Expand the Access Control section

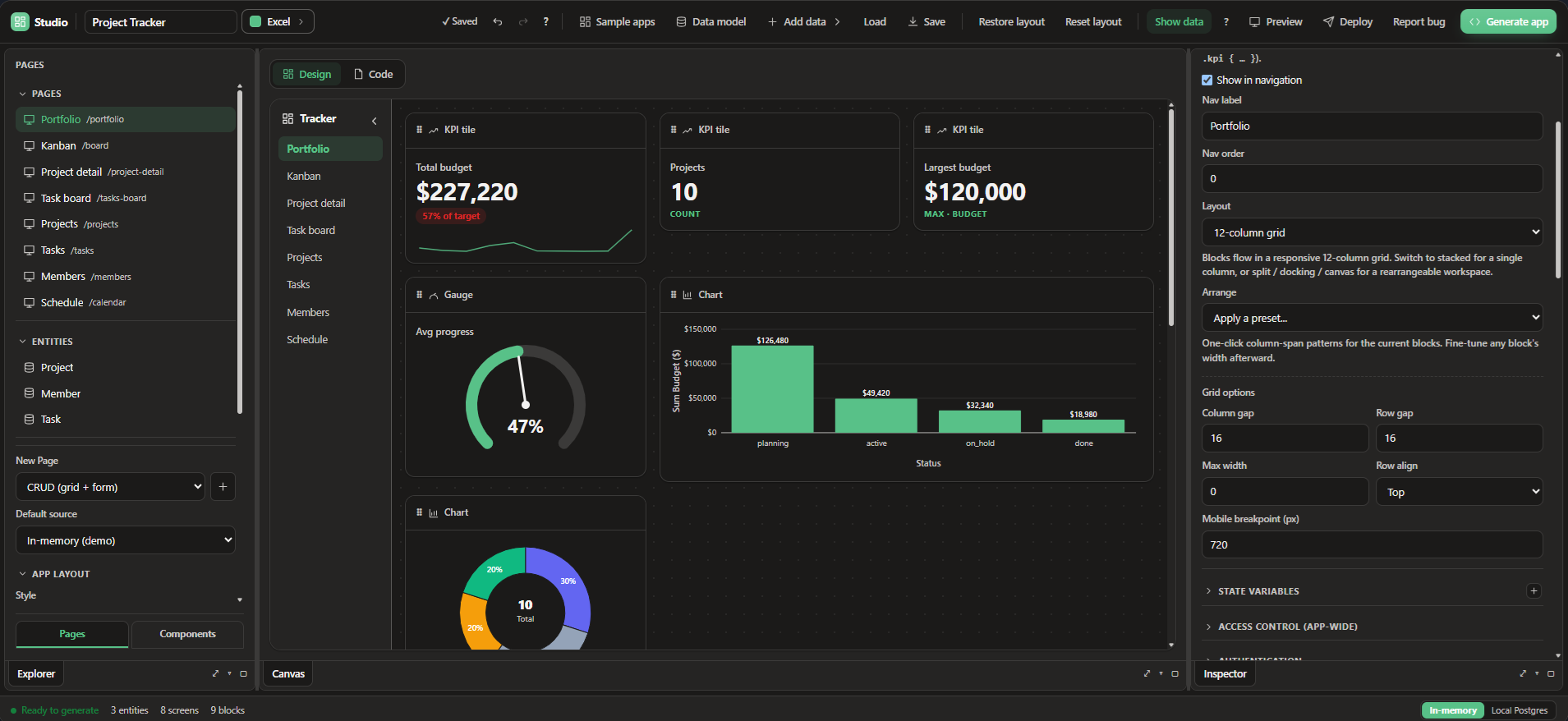1288,627
